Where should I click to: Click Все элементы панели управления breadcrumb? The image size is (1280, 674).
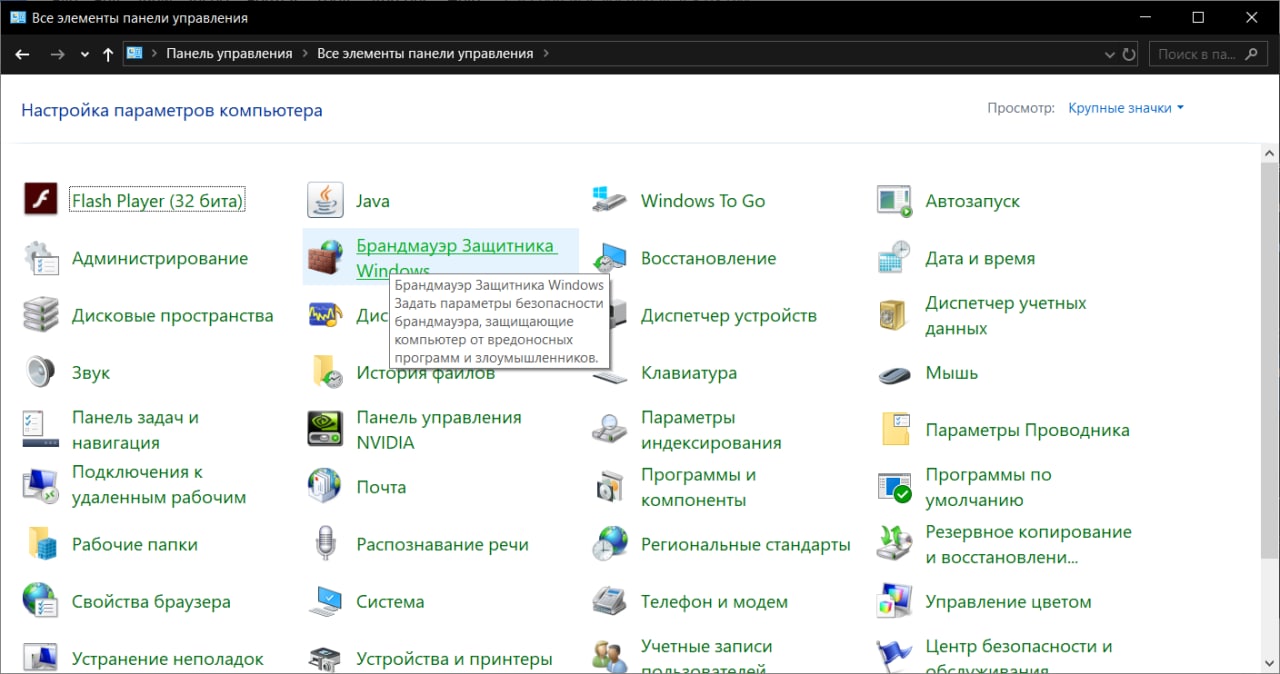click(x=425, y=54)
